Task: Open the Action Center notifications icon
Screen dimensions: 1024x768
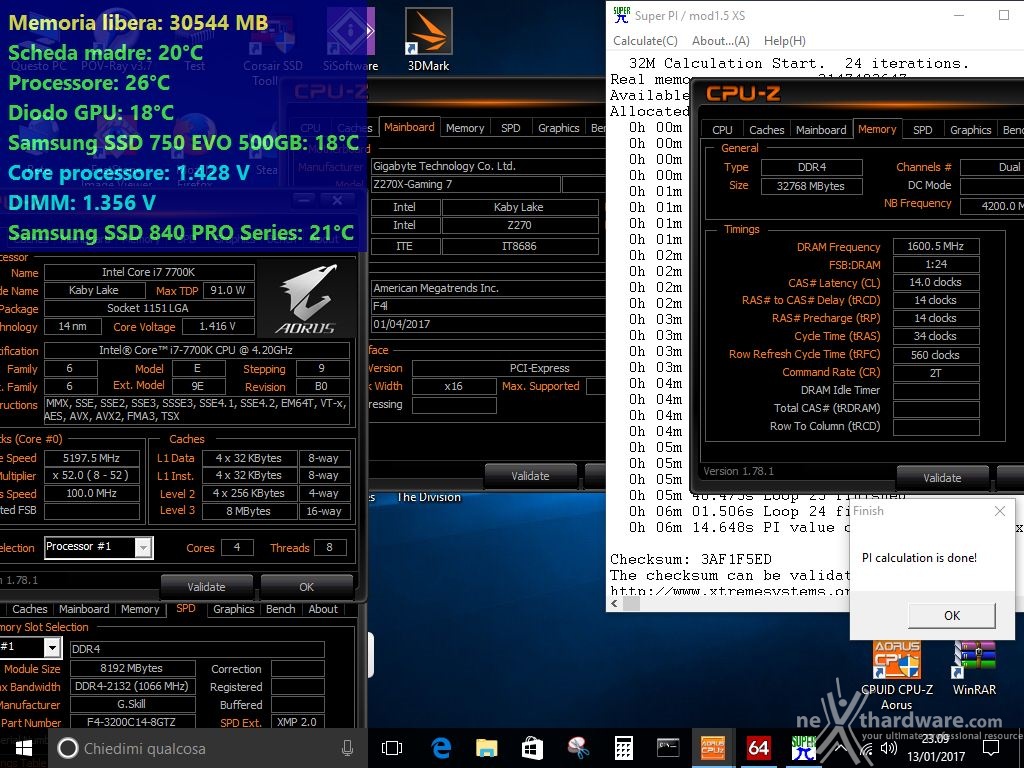Action: tap(990, 748)
